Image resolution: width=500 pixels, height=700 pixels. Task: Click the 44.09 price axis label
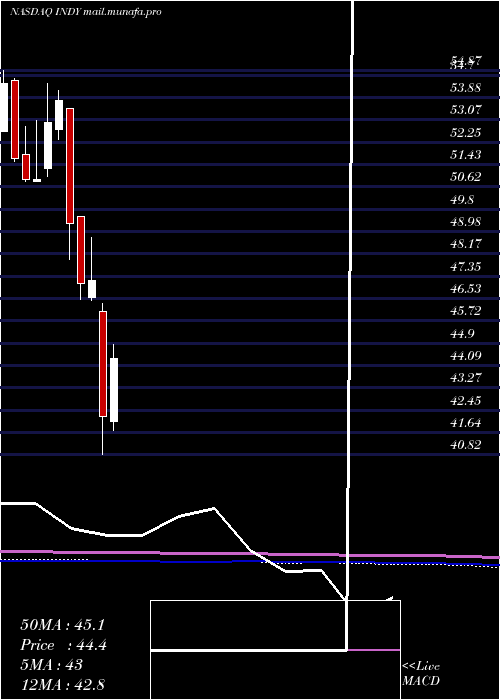466,356
